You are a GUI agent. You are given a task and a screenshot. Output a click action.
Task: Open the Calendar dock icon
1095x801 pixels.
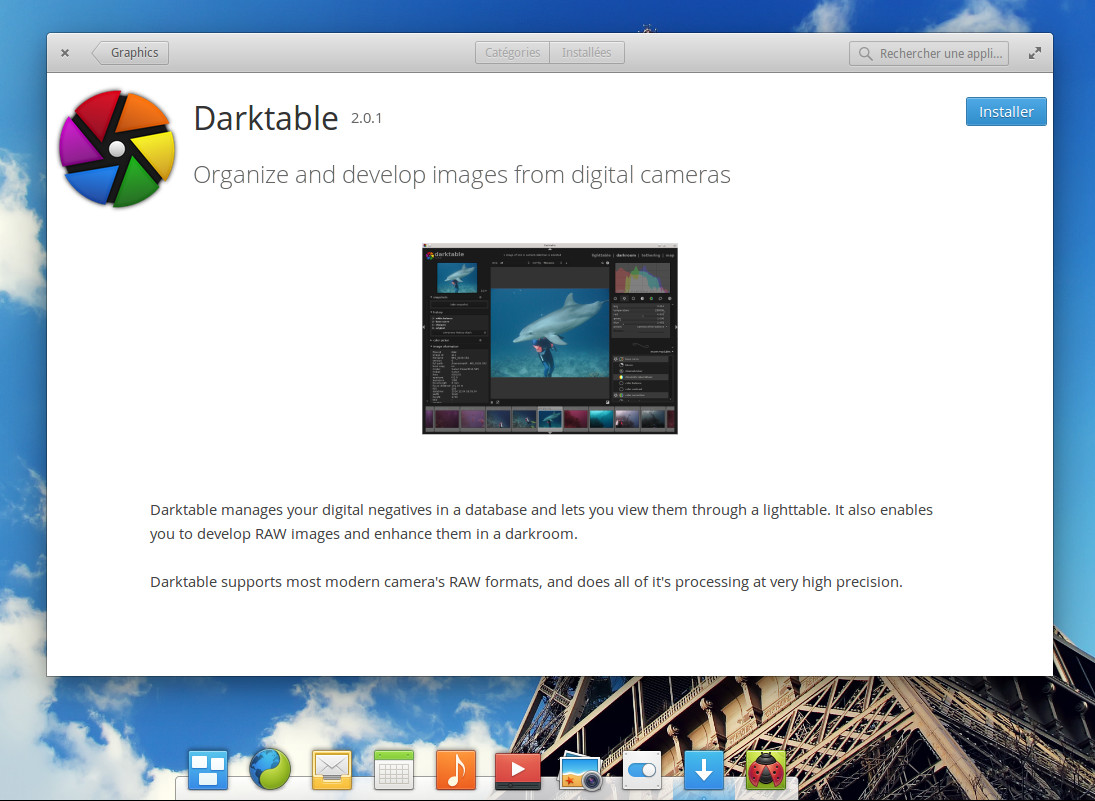pos(394,770)
